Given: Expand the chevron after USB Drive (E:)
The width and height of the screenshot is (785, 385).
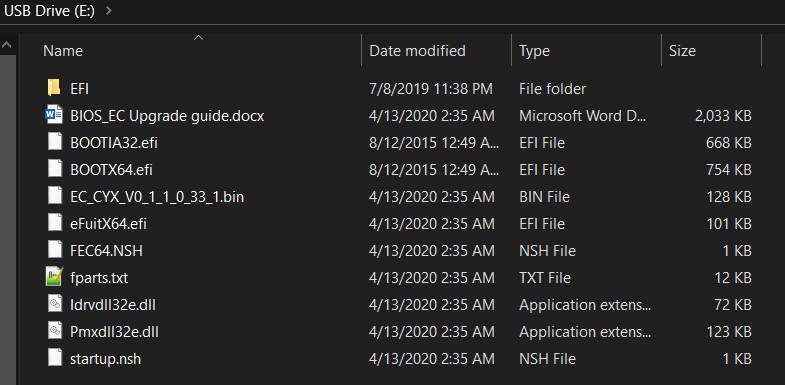Looking at the screenshot, I should (109, 11).
